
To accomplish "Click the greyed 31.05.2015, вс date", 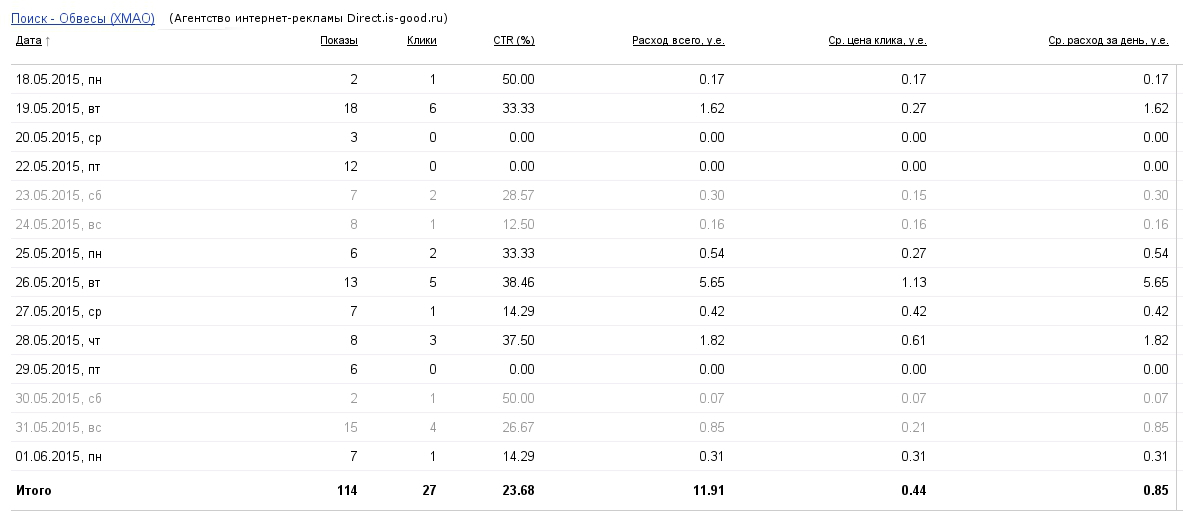I will click(58, 427).
